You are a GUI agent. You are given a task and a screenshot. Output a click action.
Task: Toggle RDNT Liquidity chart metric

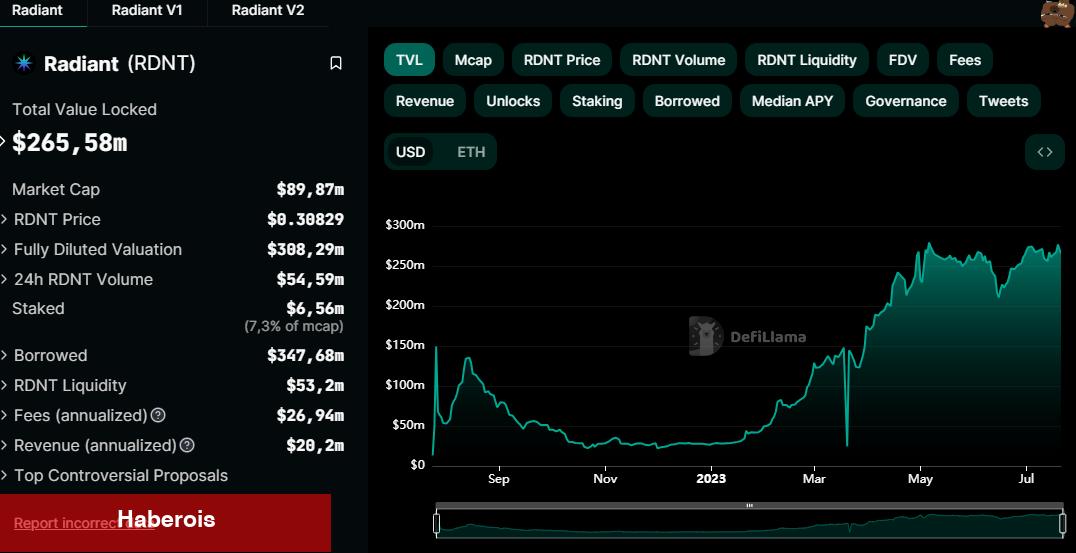pyautogui.click(x=807, y=60)
